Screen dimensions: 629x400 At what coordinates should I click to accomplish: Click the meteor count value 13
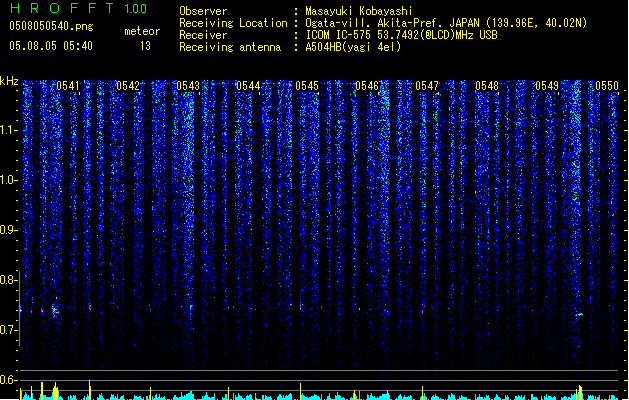click(x=145, y=46)
